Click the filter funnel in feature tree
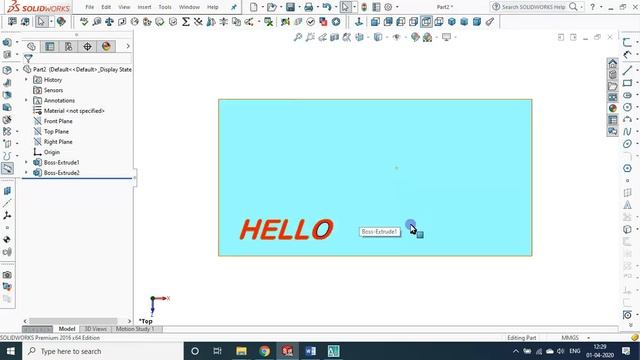 tap(28, 58)
